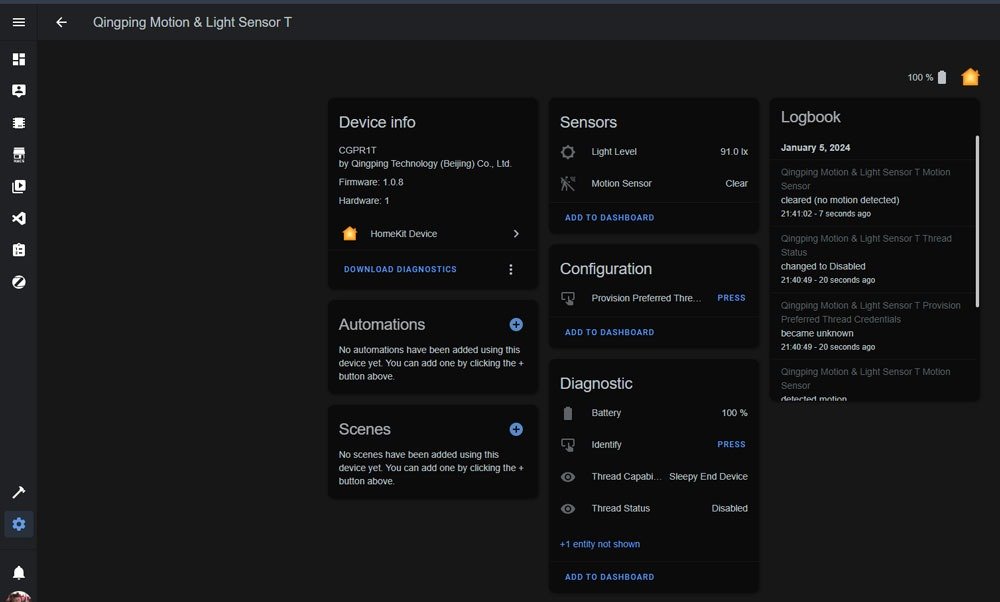Open Settings gear in sidebar

point(19,524)
